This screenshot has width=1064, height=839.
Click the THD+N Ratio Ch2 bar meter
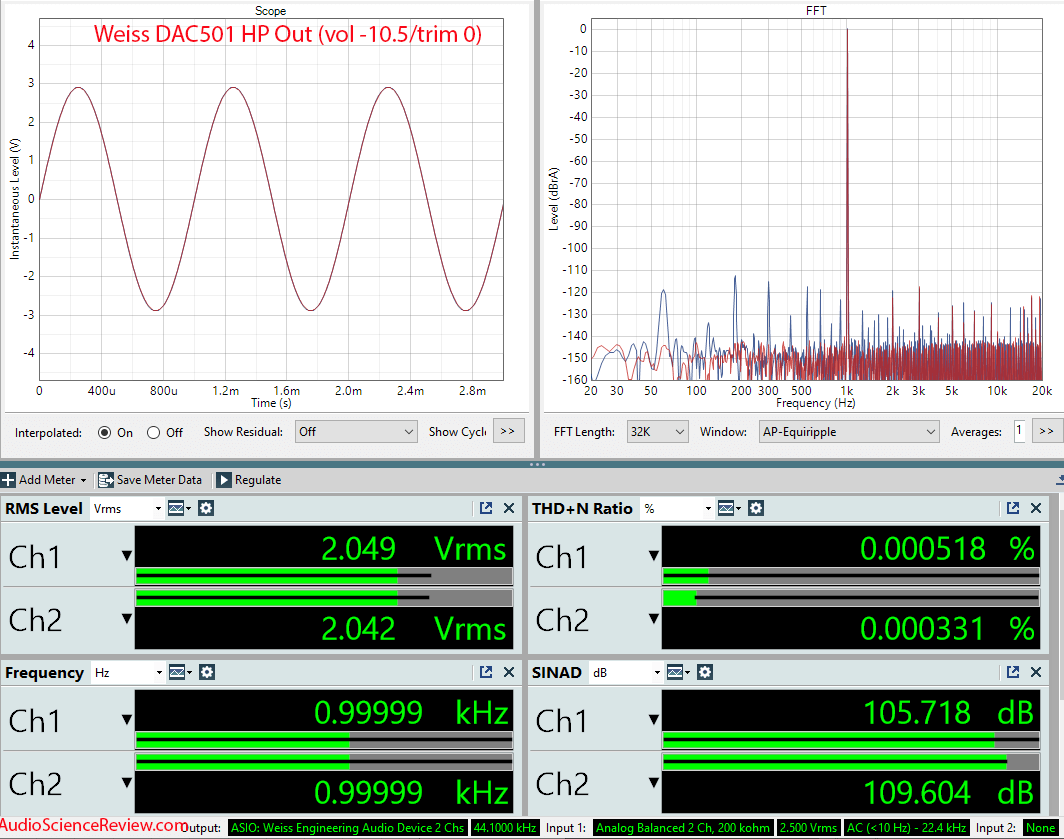[851, 598]
